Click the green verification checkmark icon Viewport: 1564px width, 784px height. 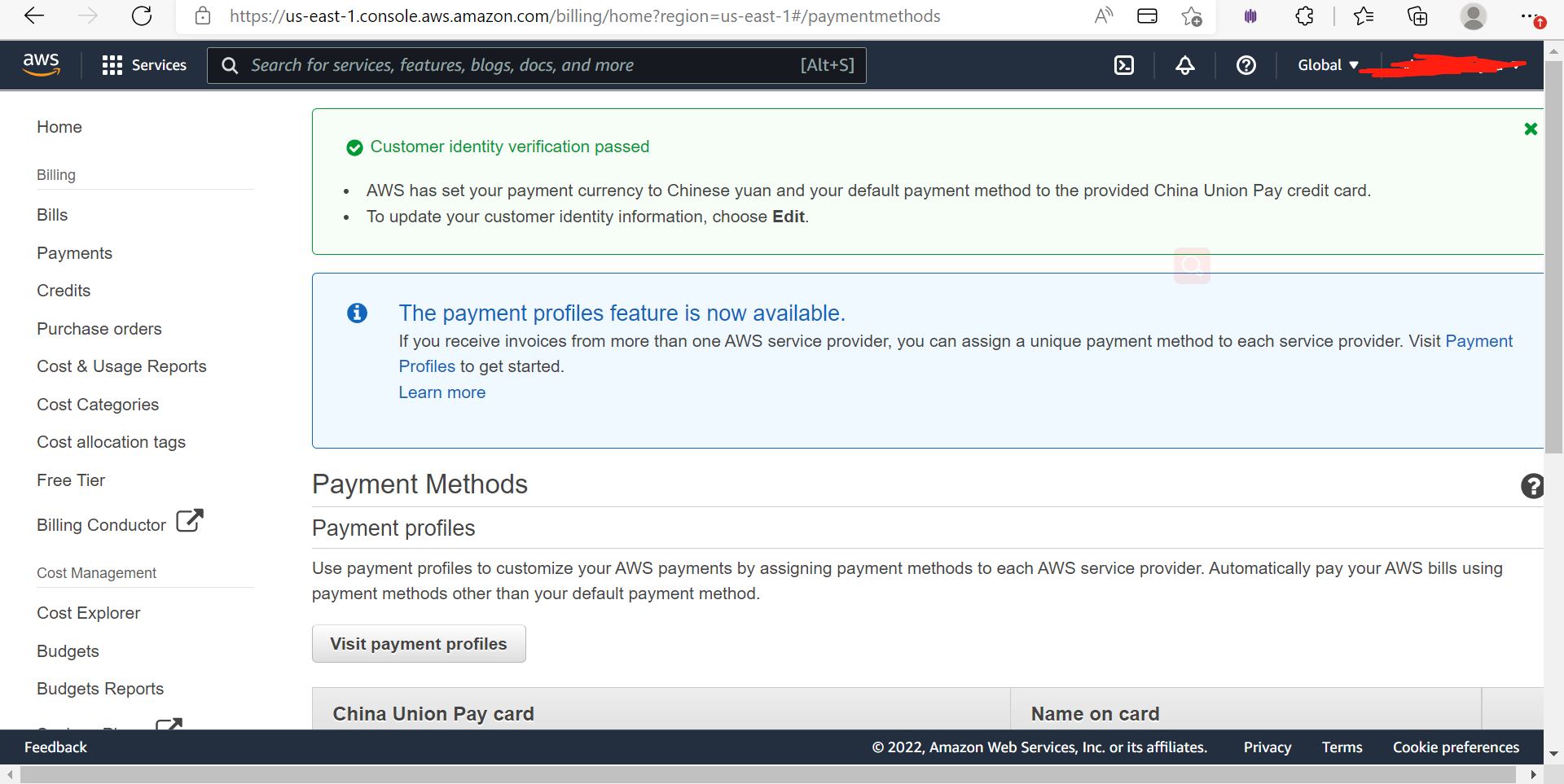coord(354,147)
